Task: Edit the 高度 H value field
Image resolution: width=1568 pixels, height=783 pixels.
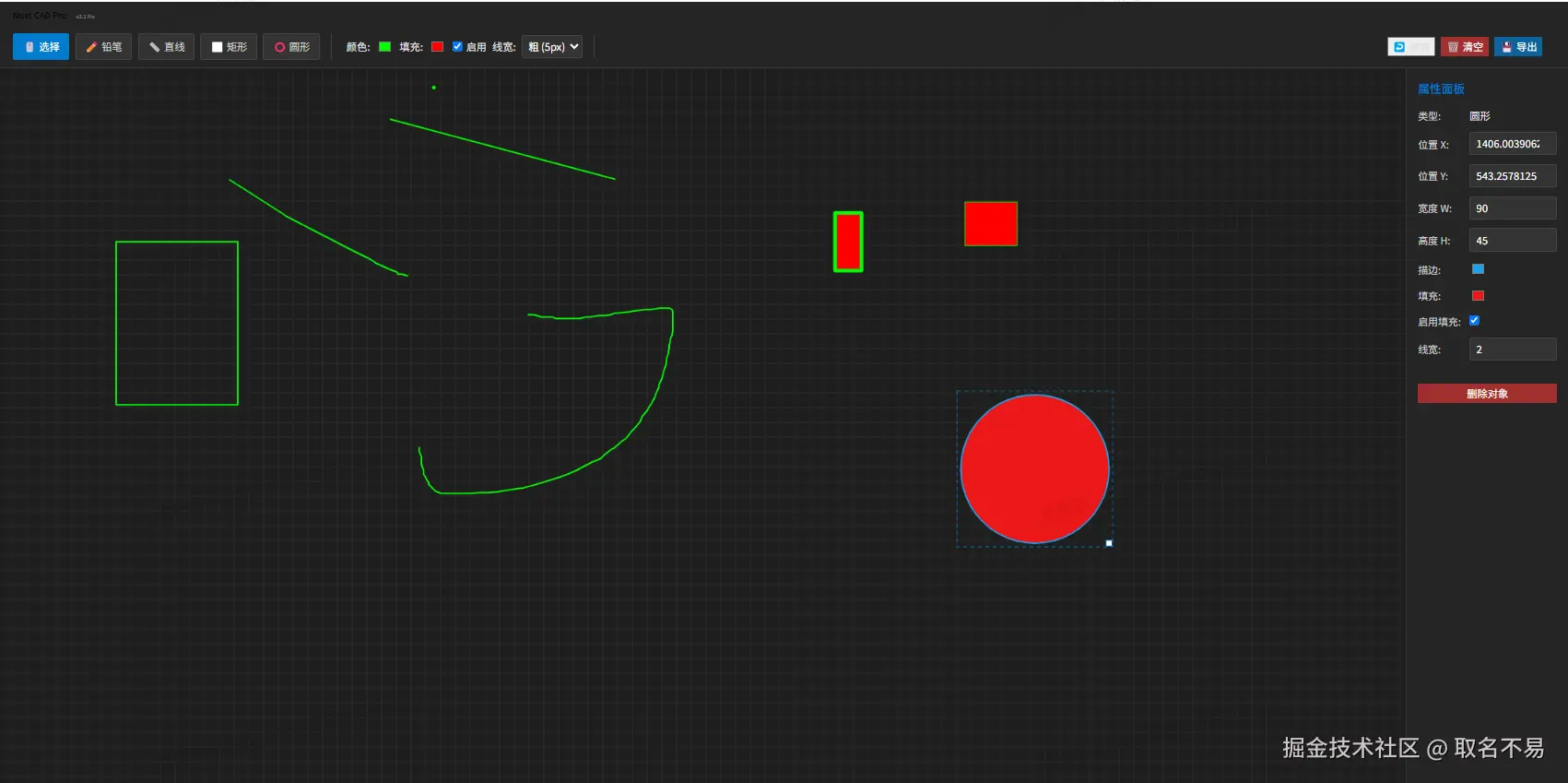Action: pyautogui.click(x=1513, y=241)
